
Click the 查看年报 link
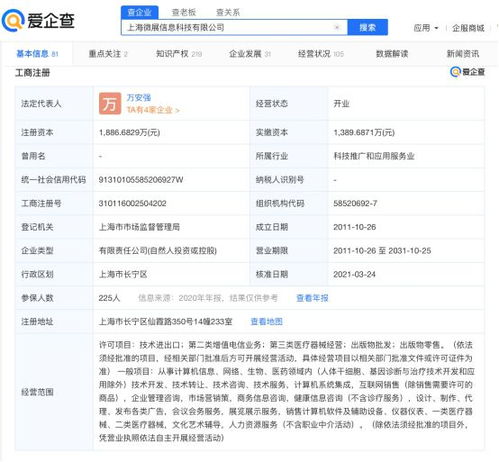point(312,298)
